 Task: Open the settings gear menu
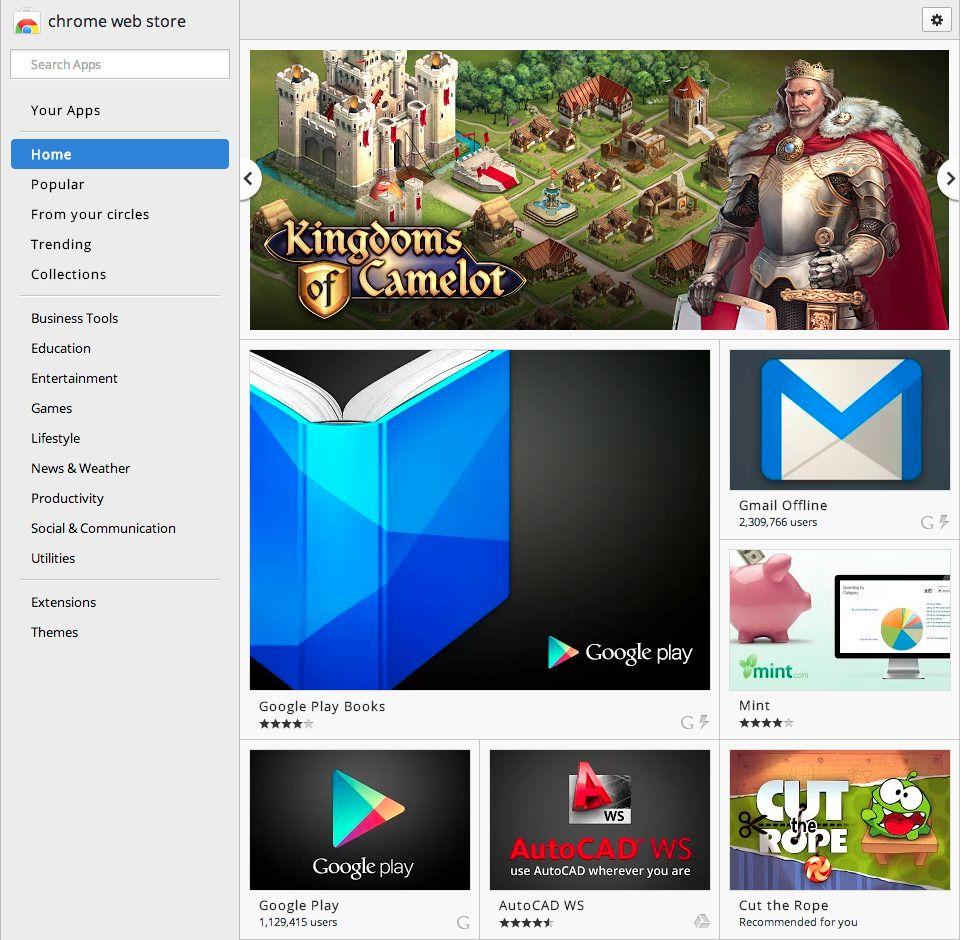[x=936, y=20]
